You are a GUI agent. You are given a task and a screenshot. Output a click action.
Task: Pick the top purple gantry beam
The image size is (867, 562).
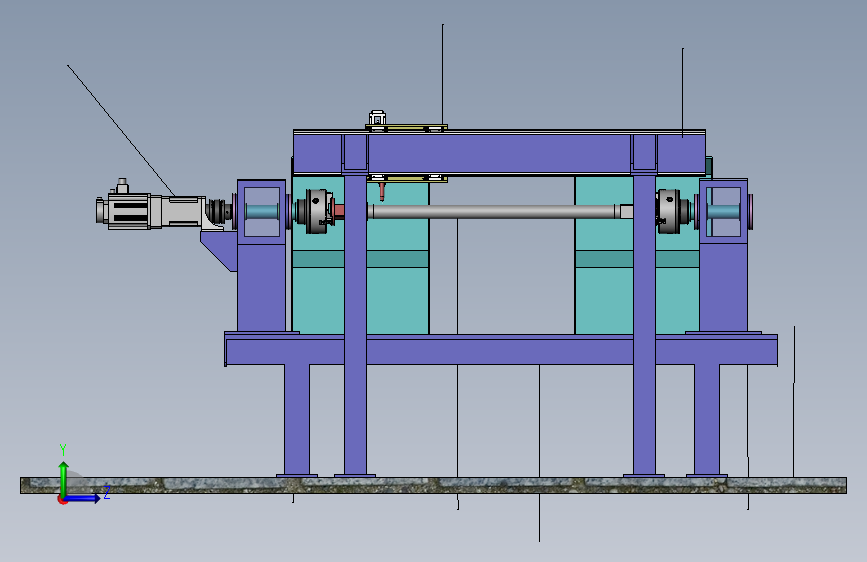coord(499,153)
